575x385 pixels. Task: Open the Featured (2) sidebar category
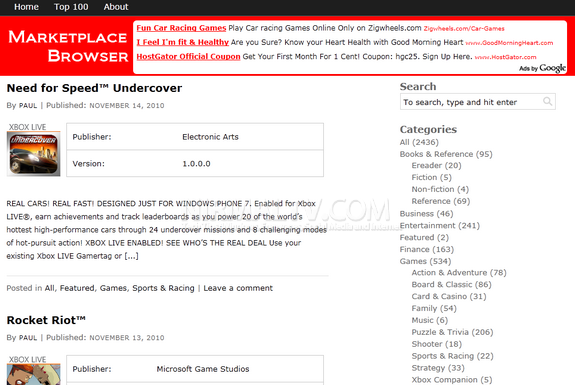[x=424, y=238]
